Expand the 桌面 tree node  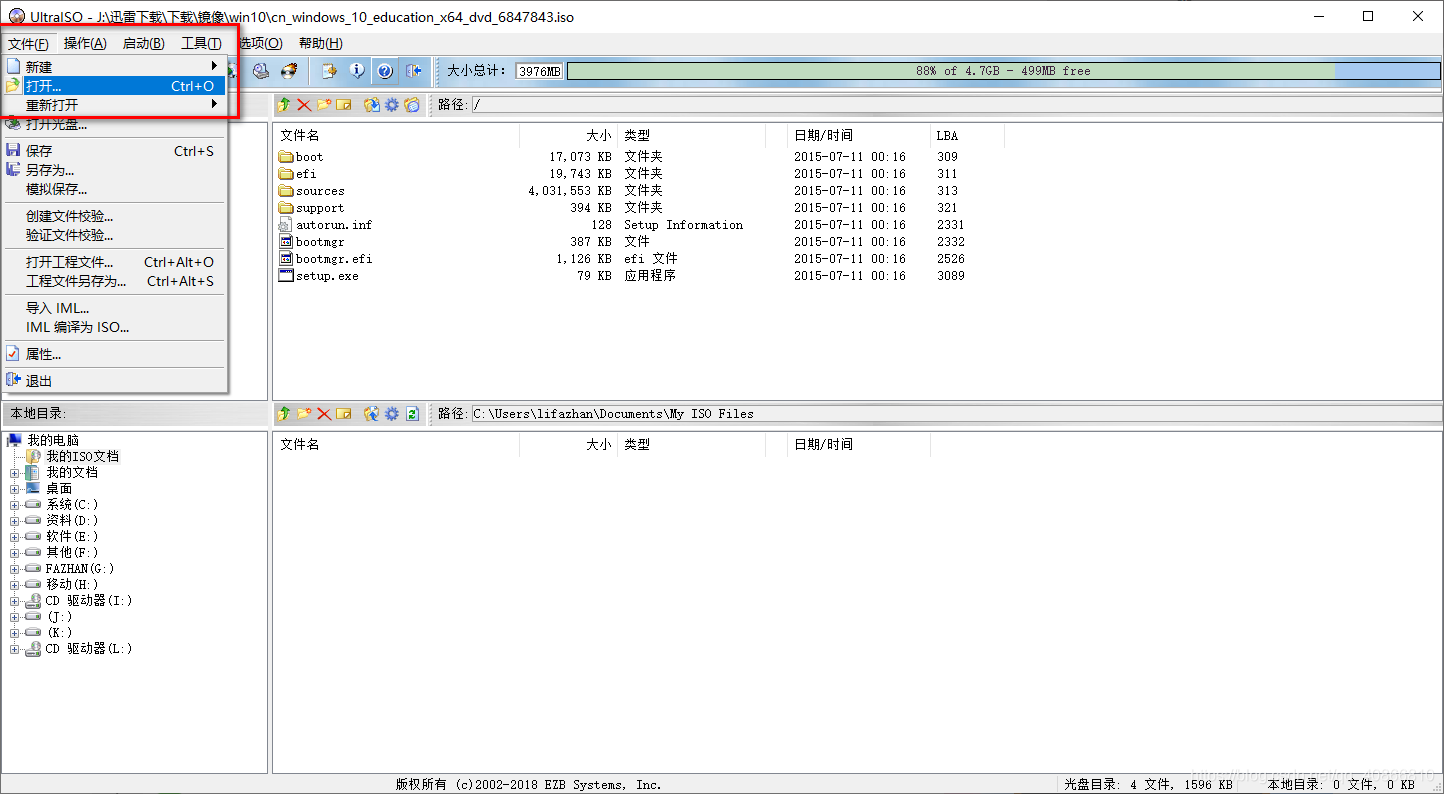pos(14,489)
